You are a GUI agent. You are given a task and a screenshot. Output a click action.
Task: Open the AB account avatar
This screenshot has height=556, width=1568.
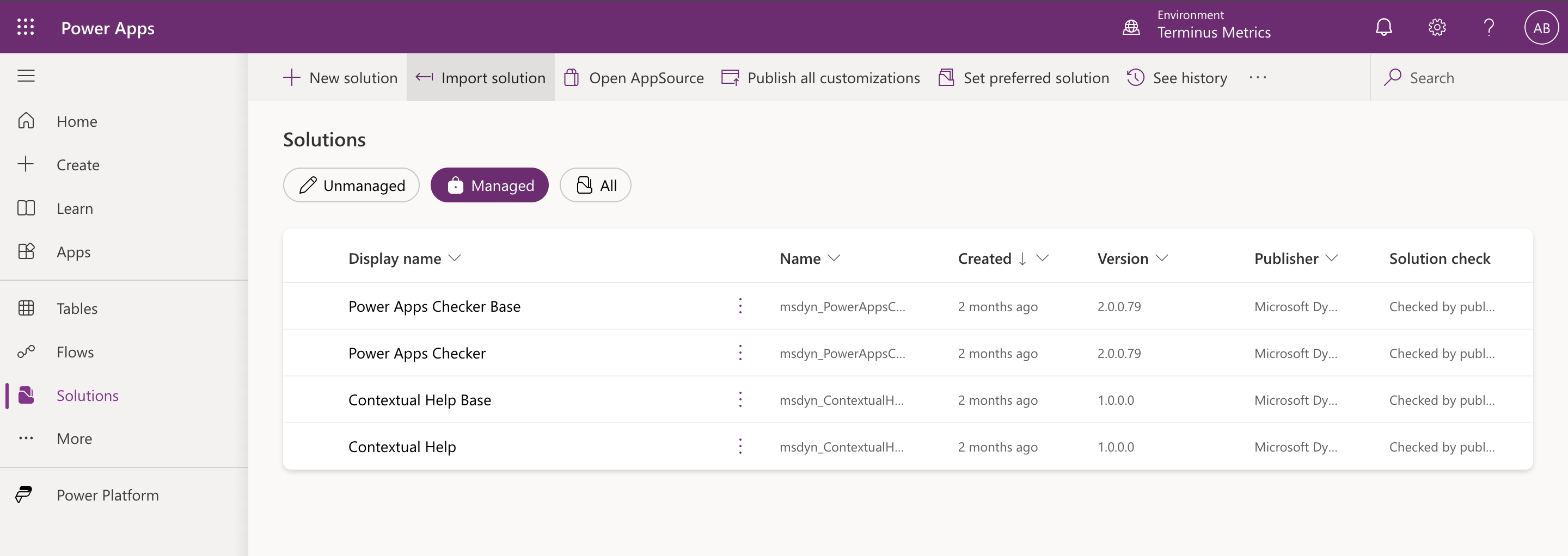(x=1541, y=27)
